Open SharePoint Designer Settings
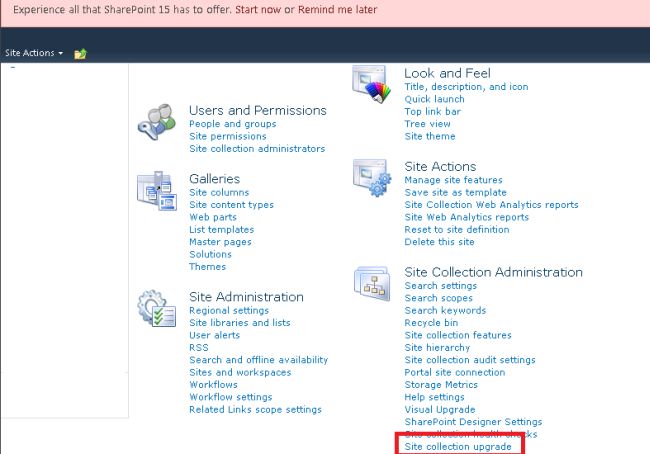The height and width of the screenshot is (454, 650). coord(473,422)
